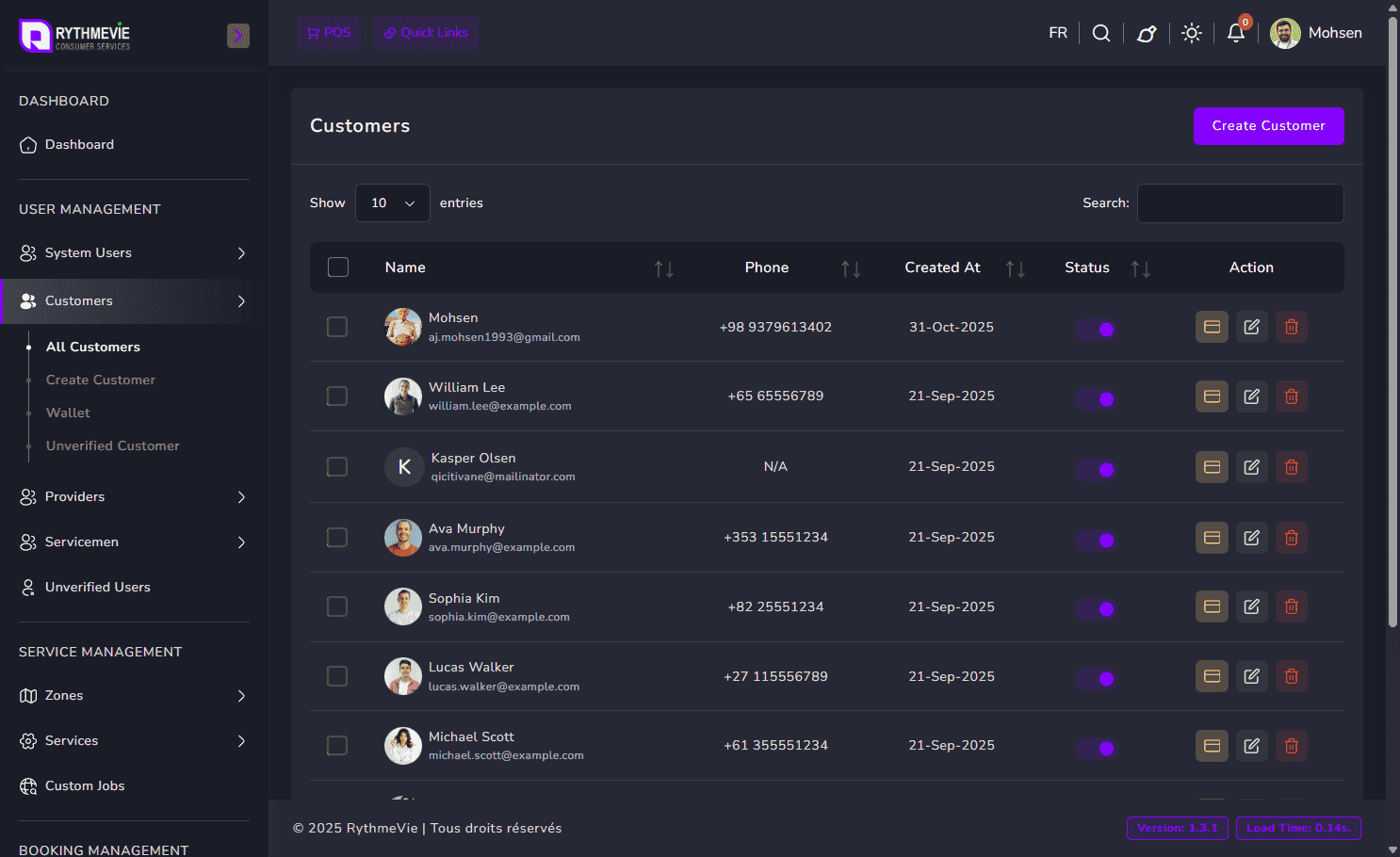
Task: Focus the Search input field
Action: (x=1241, y=203)
